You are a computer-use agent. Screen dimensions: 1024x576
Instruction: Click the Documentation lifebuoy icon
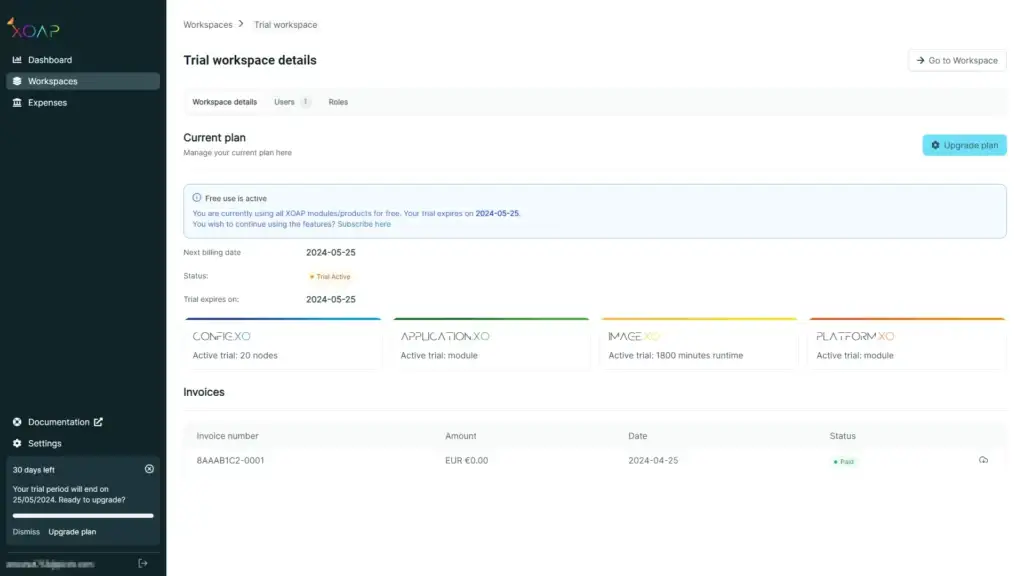(17, 422)
